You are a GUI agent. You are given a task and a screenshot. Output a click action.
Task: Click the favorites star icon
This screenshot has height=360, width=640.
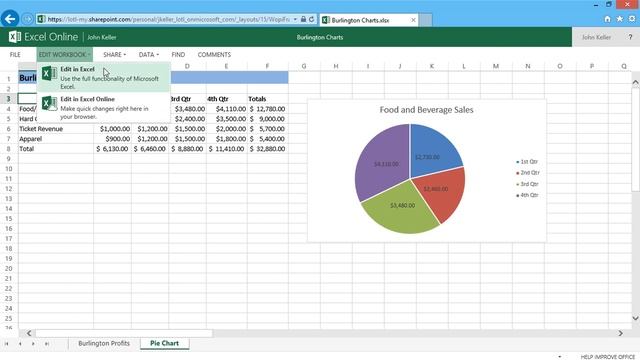tap(620, 19)
